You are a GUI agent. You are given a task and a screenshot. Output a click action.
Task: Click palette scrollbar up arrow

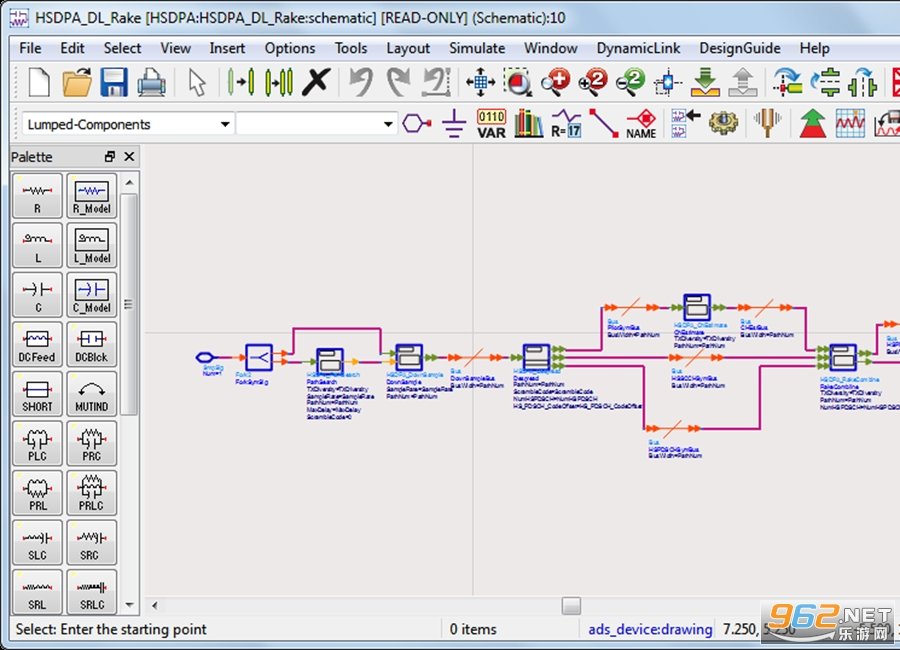[x=130, y=183]
